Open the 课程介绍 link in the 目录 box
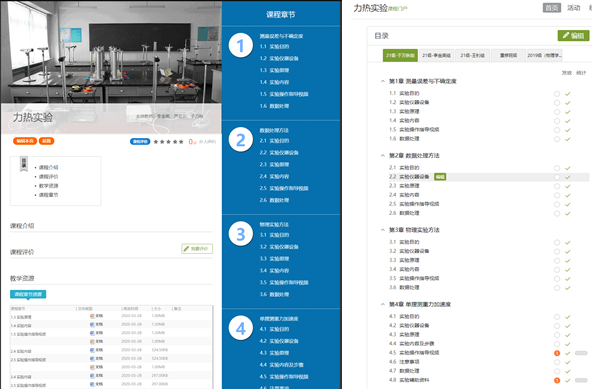 pyautogui.click(x=49, y=167)
